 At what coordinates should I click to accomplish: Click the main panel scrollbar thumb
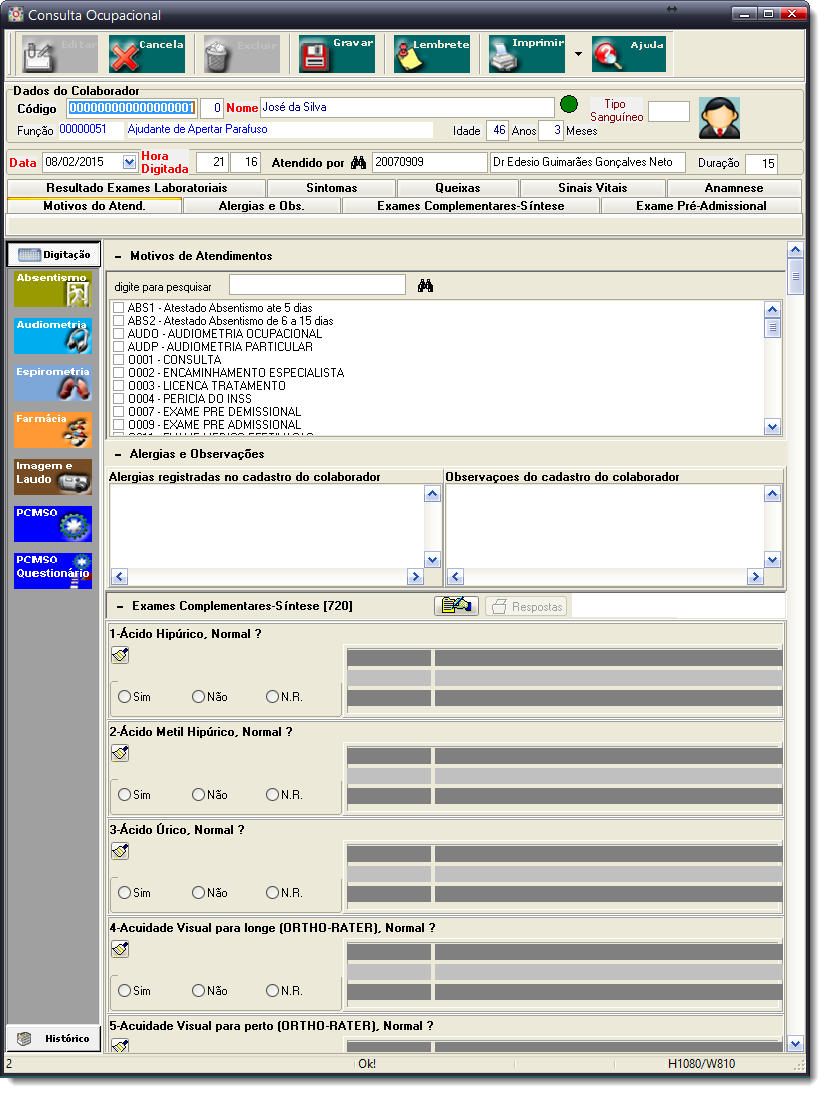796,277
